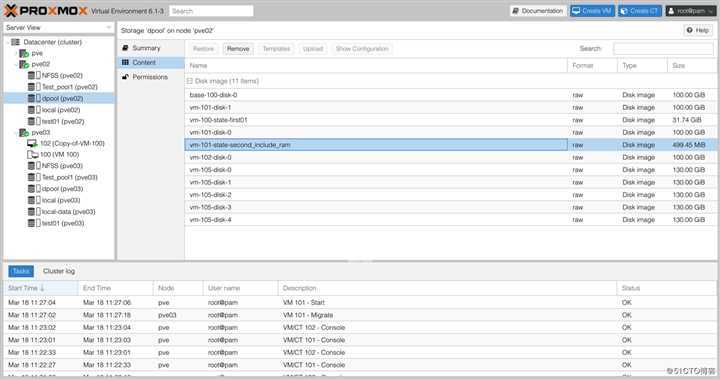Click the Create CT button
Viewport: 720px width, 379px height.
tap(640, 11)
